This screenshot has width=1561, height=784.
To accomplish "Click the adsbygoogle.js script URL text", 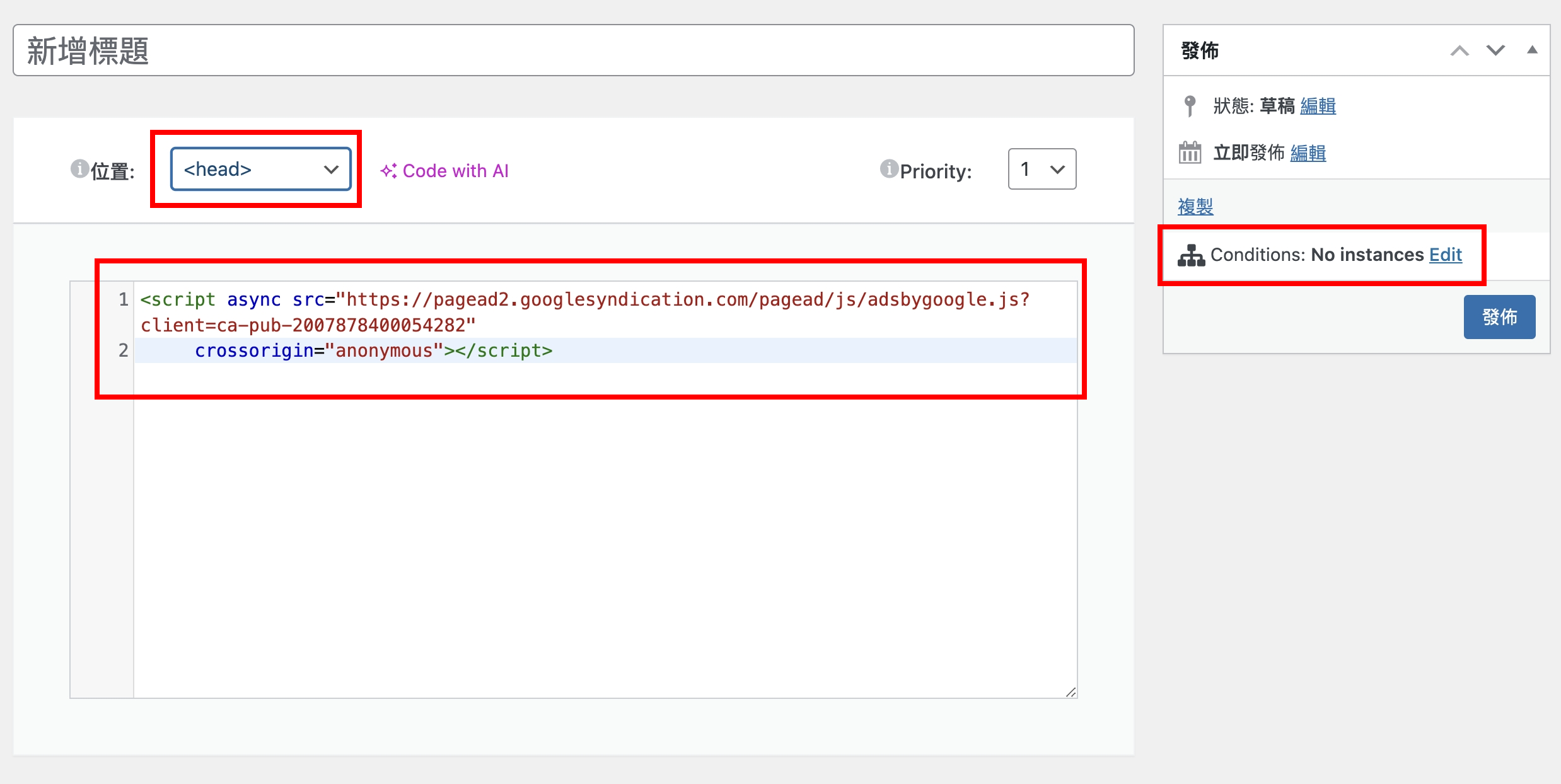I will pos(687,299).
